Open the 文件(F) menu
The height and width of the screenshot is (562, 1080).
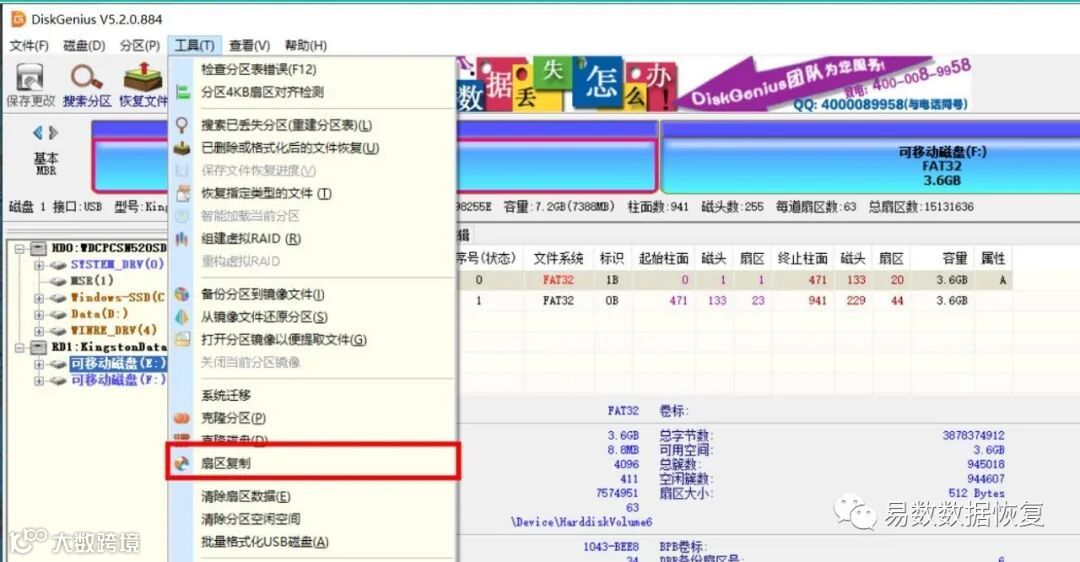click(x=29, y=45)
